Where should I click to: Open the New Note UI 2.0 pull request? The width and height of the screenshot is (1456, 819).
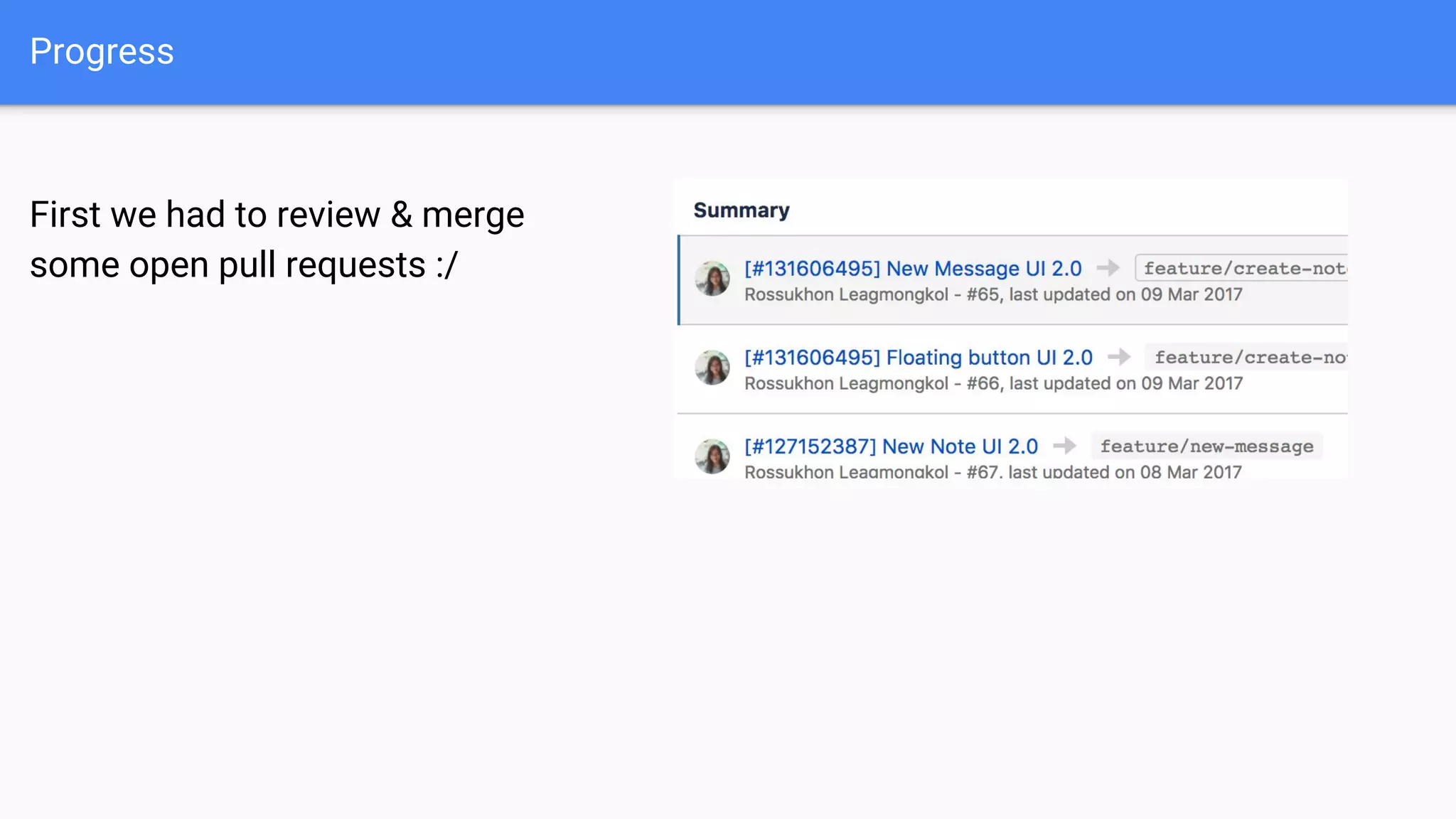[x=892, y=446]
